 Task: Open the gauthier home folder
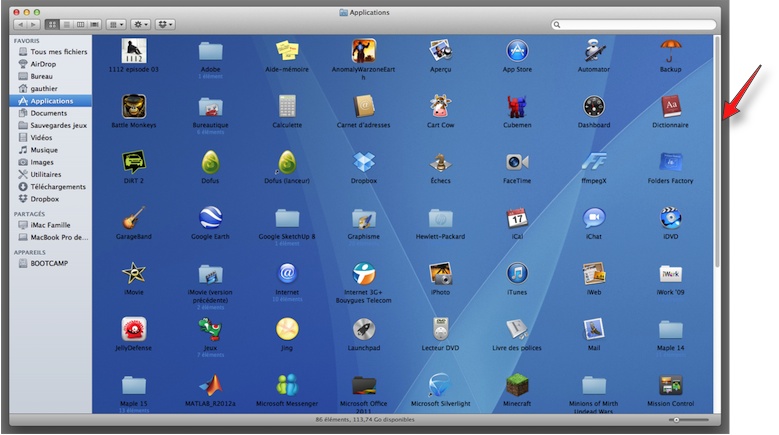(51, 88)
